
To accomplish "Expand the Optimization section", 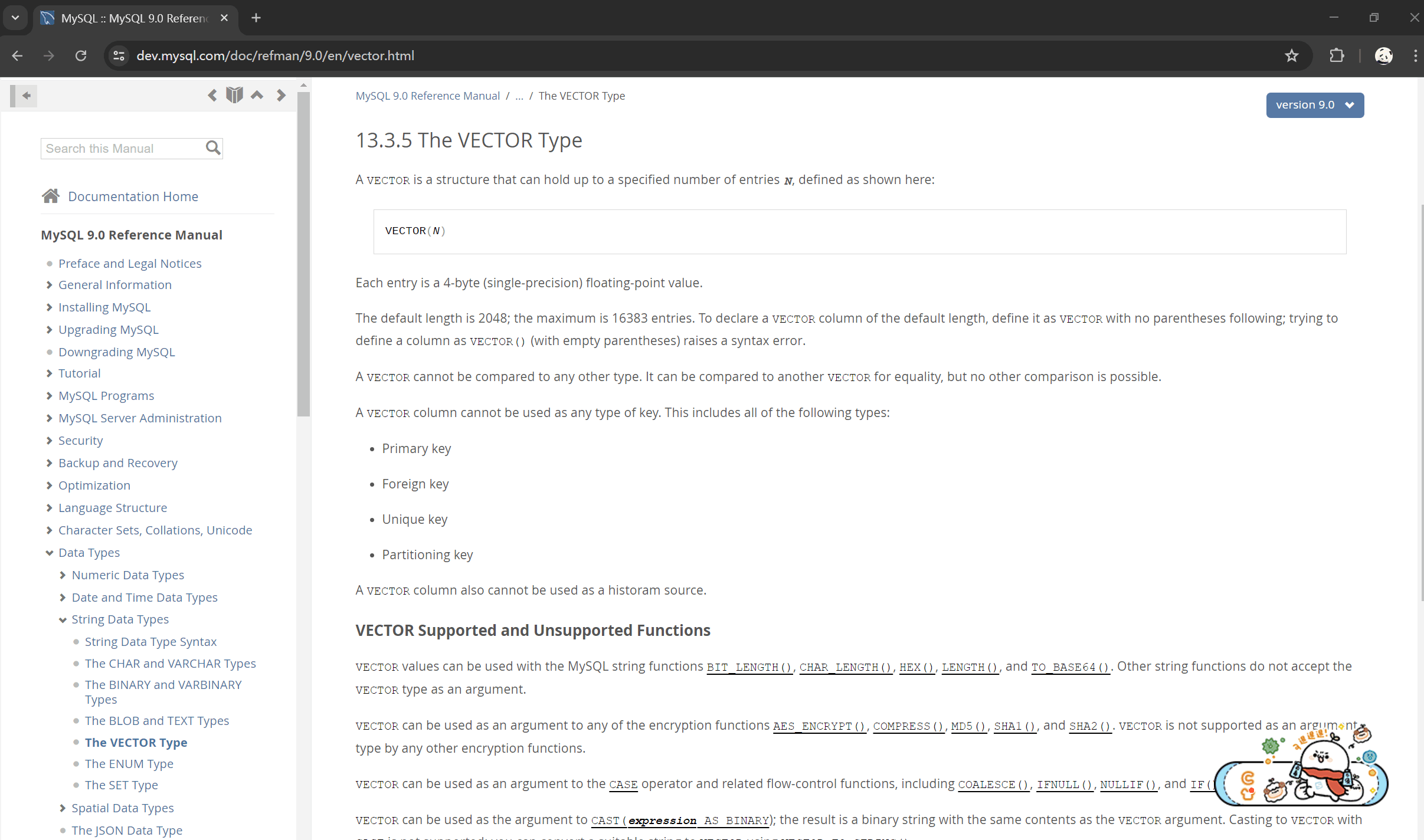I will click(x=50, y=485).
